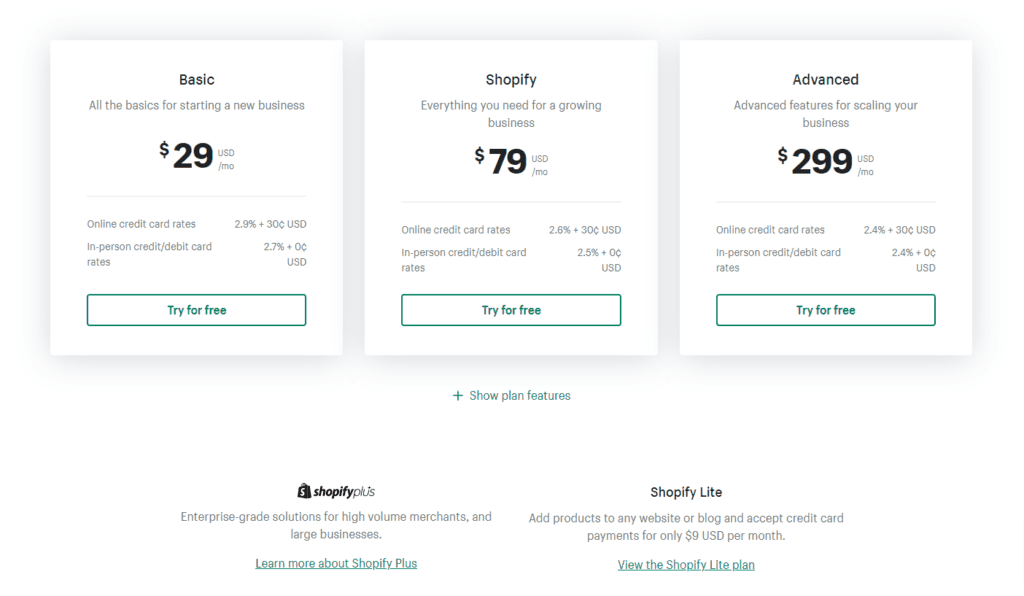Click the Advanced plan card

pyautogui.click(x=825, y=197)
